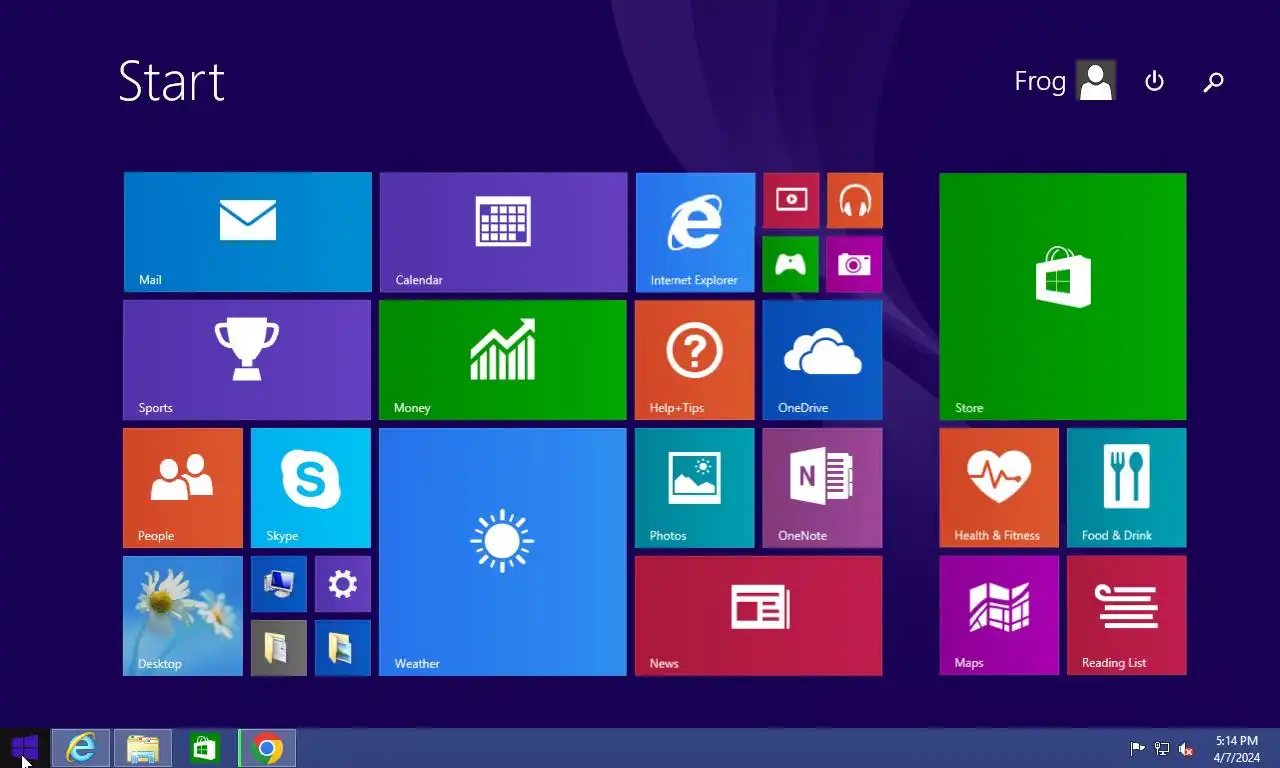Open the orange Music headphones tile
Image resolution: width=1280 pixels, height=768 pixels.
pyautogui.click(x=855, y=200)
